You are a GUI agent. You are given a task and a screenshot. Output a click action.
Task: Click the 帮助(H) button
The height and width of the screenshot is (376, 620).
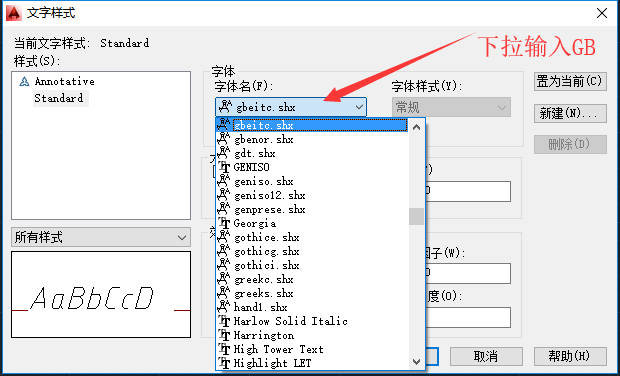point(570,357)
